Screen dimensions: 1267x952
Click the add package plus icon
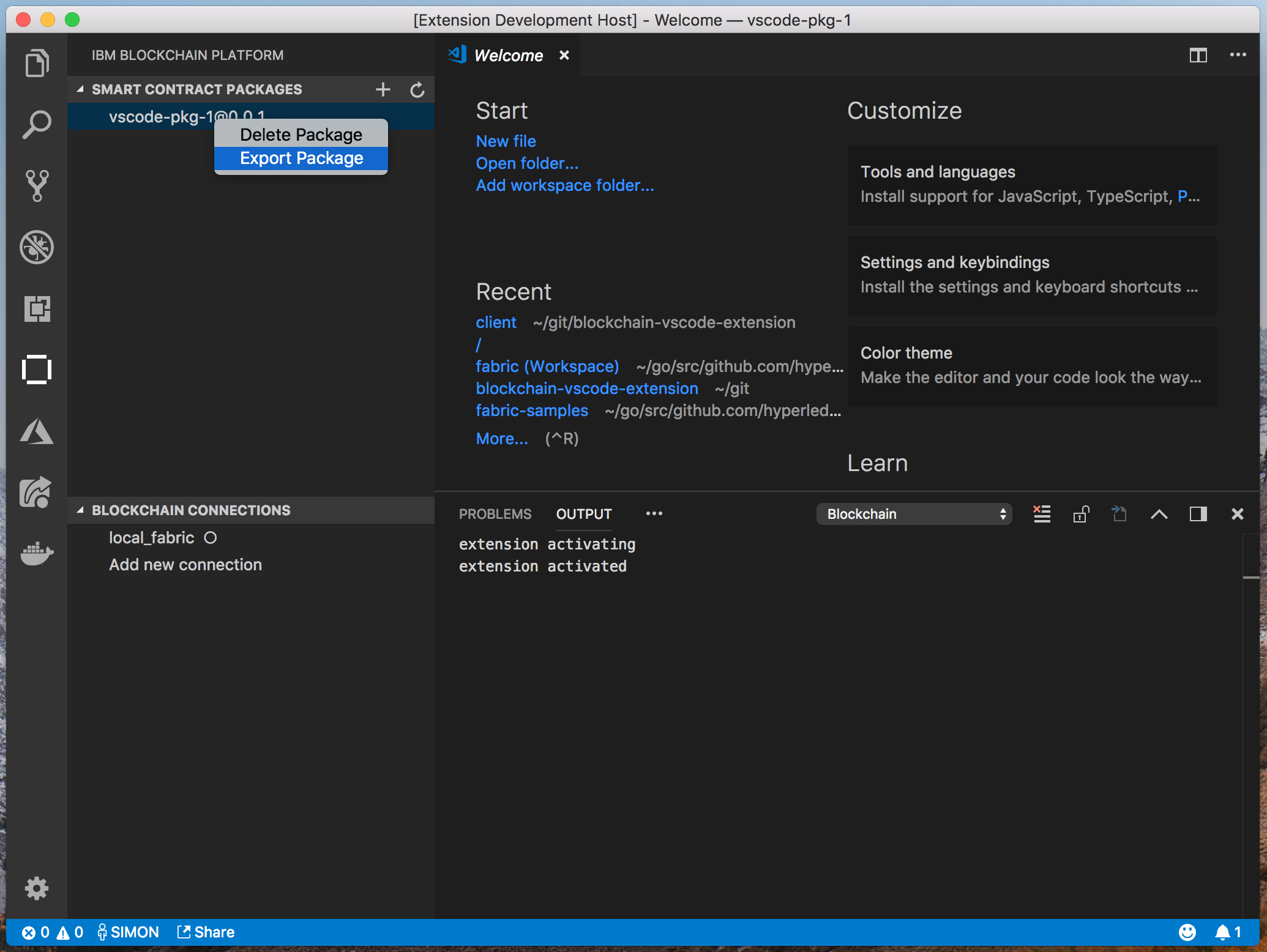pos(383,89)
